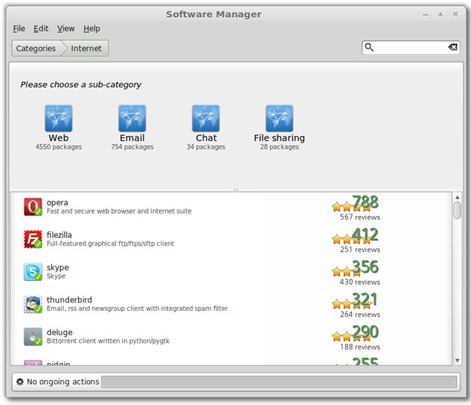Click the opera application icon
This screenshot has width=471, height=405.
pyautogui.click(x=33, y=207)
